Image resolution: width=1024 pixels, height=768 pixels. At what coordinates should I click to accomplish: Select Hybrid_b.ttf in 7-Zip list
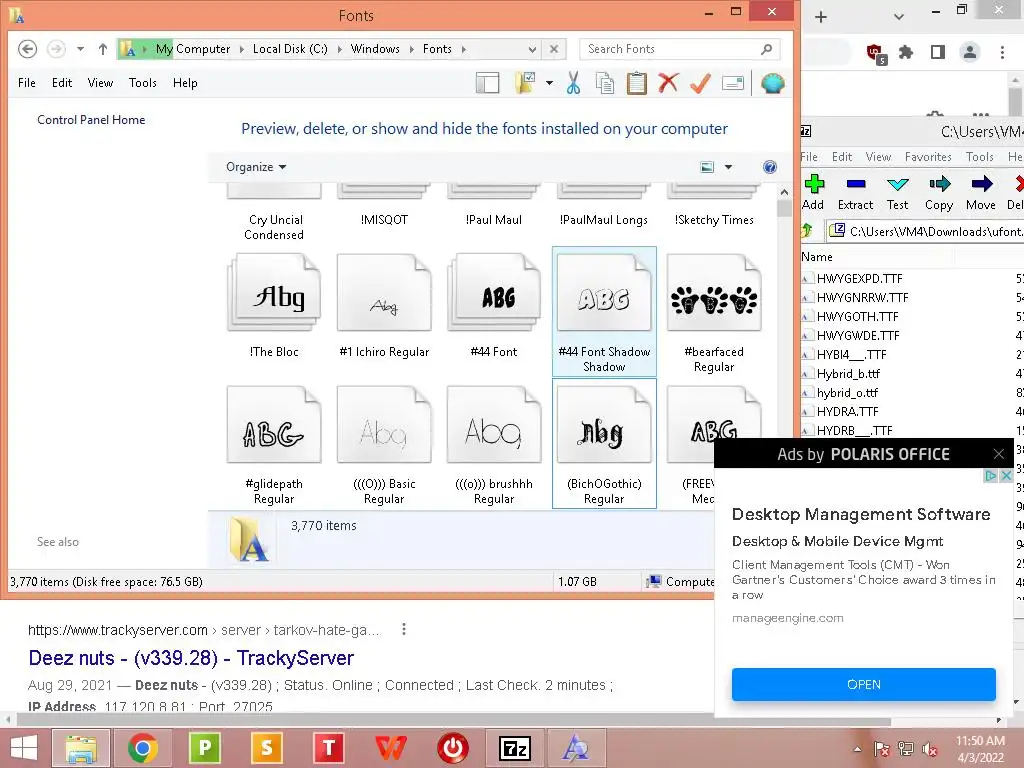click(848, 374)
